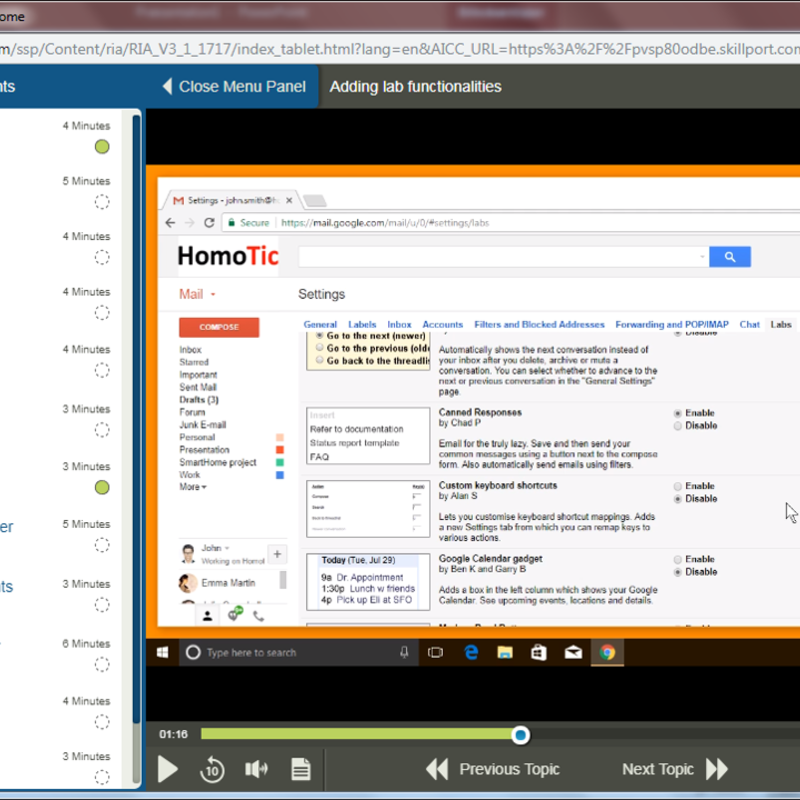The image size is (800, 800).
Task: Select Enable for Google Calendar gadget
Action: pos(678,560)
